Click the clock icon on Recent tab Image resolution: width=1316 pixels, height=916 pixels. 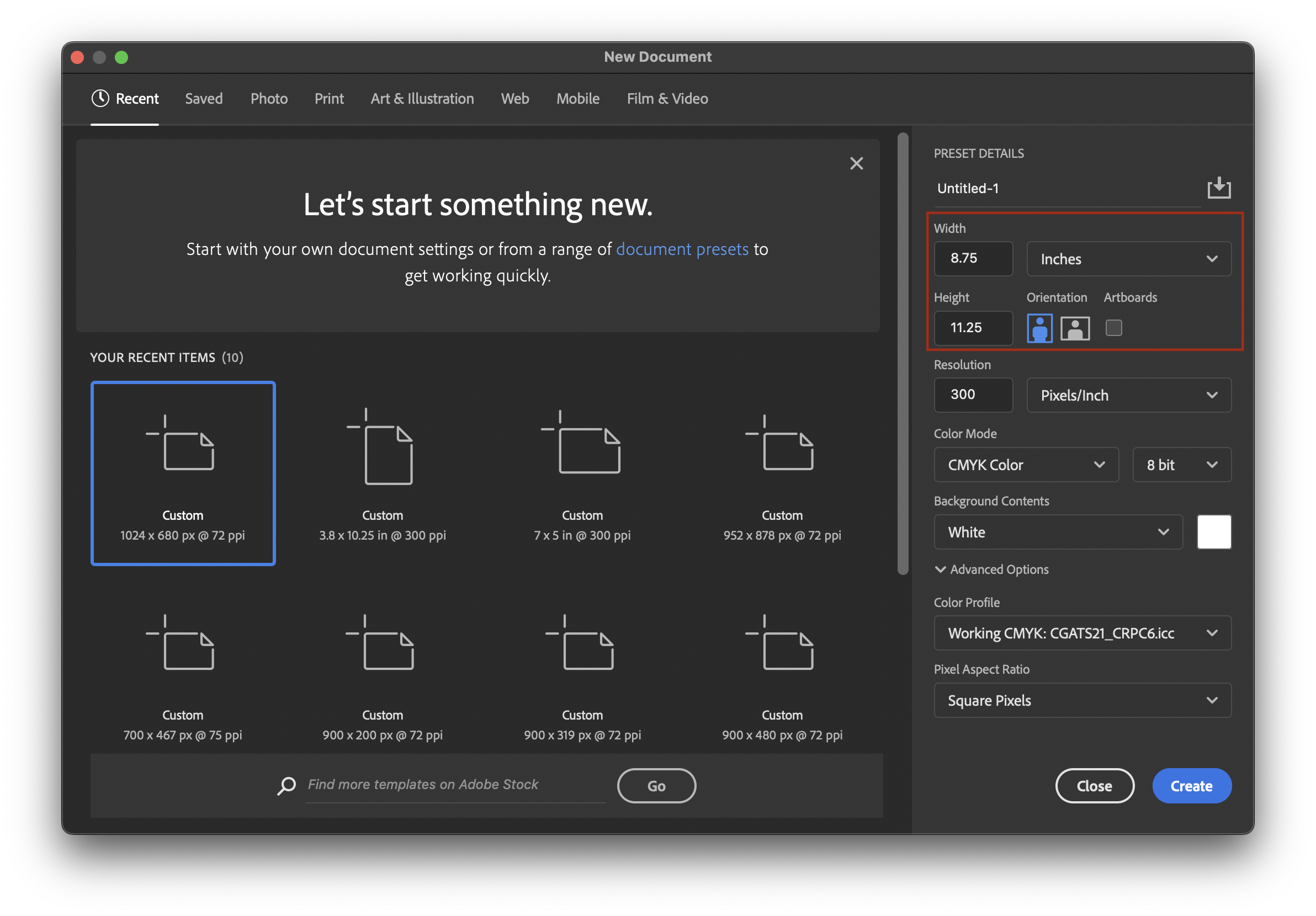[100, 99]
